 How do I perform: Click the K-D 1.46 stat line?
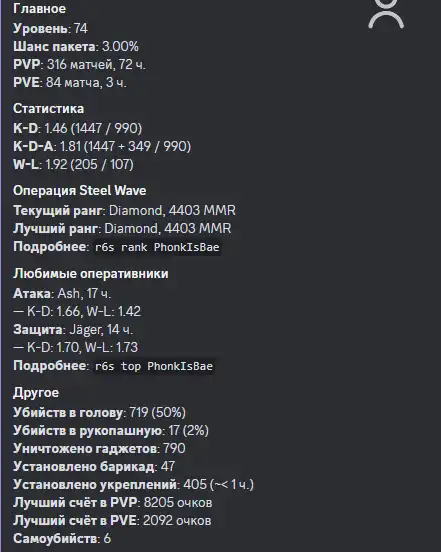tap(77, 128)
